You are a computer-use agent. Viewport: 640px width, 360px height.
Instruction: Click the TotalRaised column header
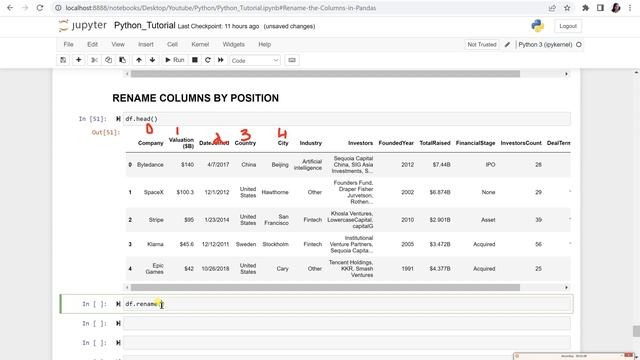(435, 143)
